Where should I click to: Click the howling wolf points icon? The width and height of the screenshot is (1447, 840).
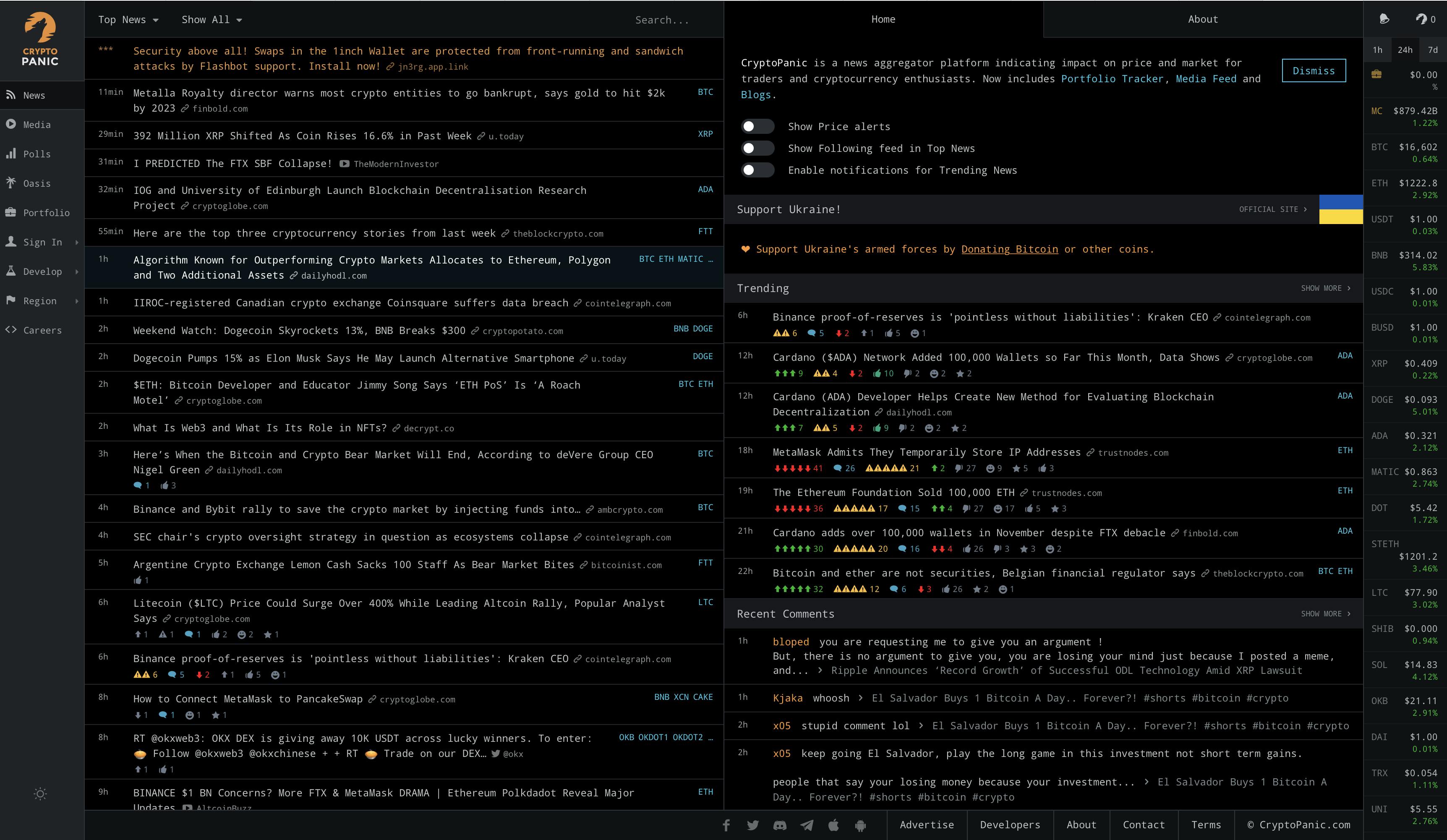click(x=1421, y=19)
